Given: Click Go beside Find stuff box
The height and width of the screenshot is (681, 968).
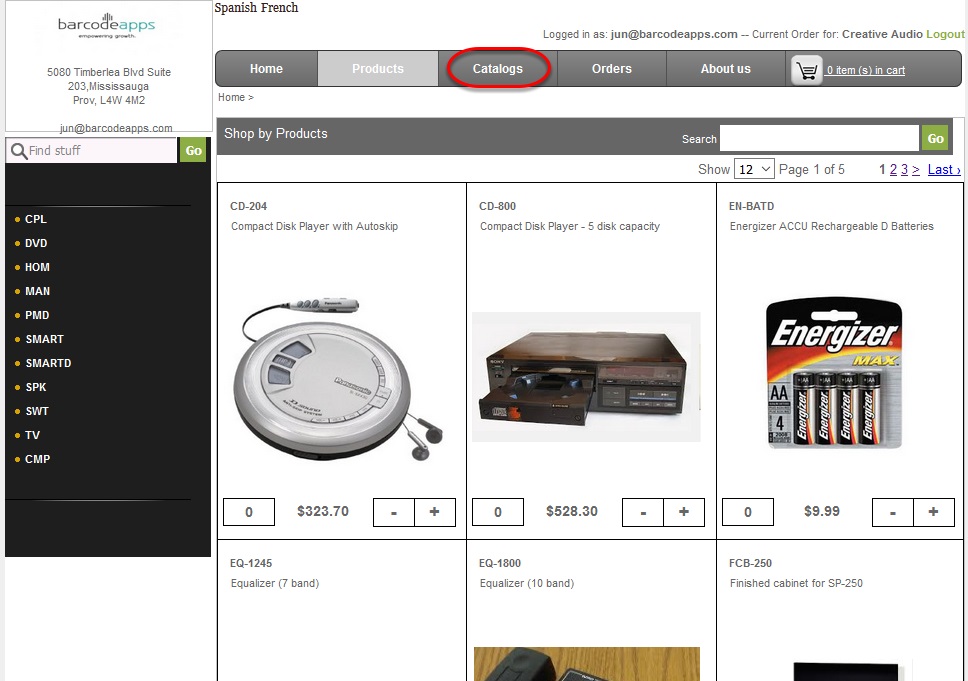Looking at the screenshot, I should [193, 151].
